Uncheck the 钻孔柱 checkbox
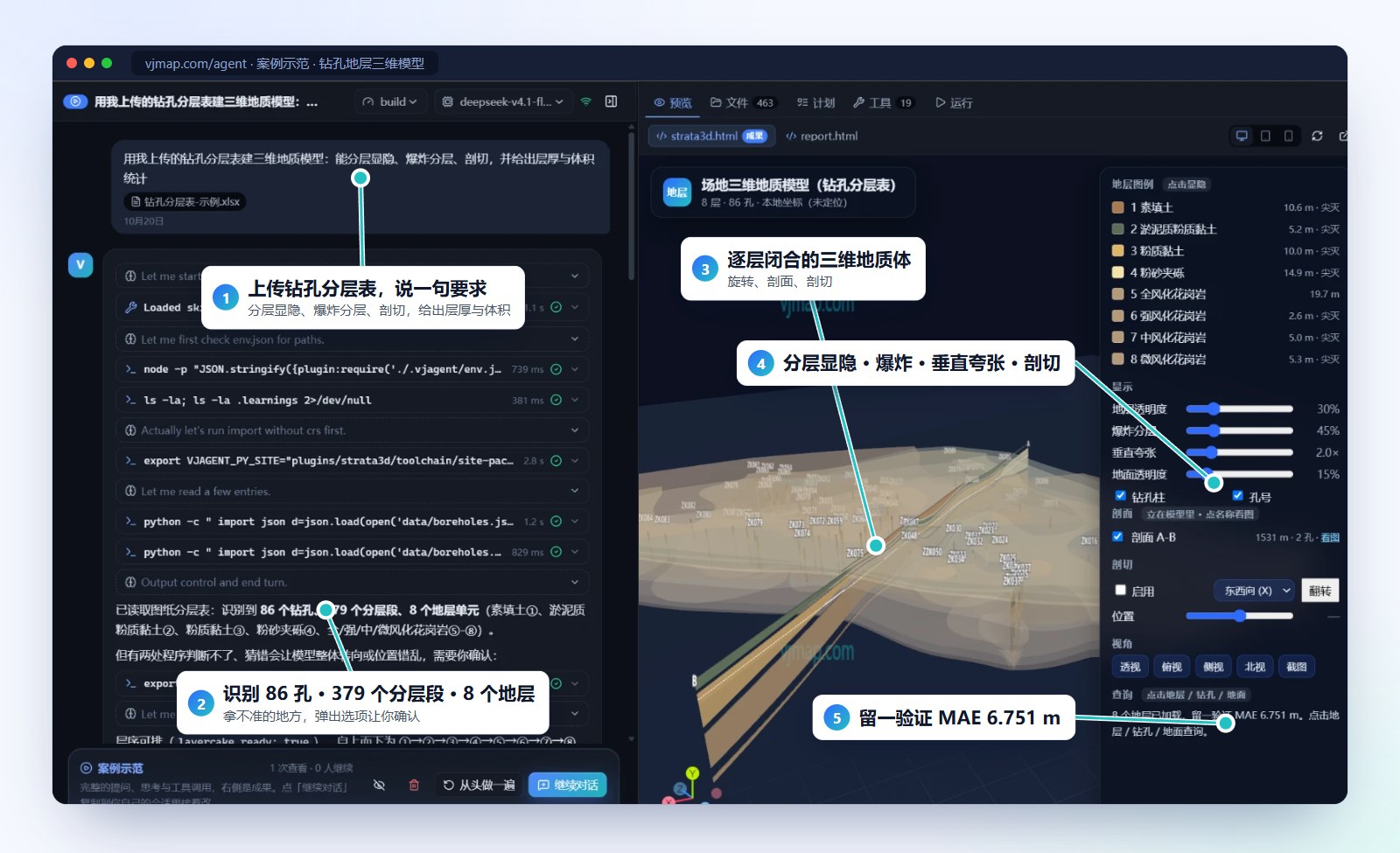 point(1120,496)
